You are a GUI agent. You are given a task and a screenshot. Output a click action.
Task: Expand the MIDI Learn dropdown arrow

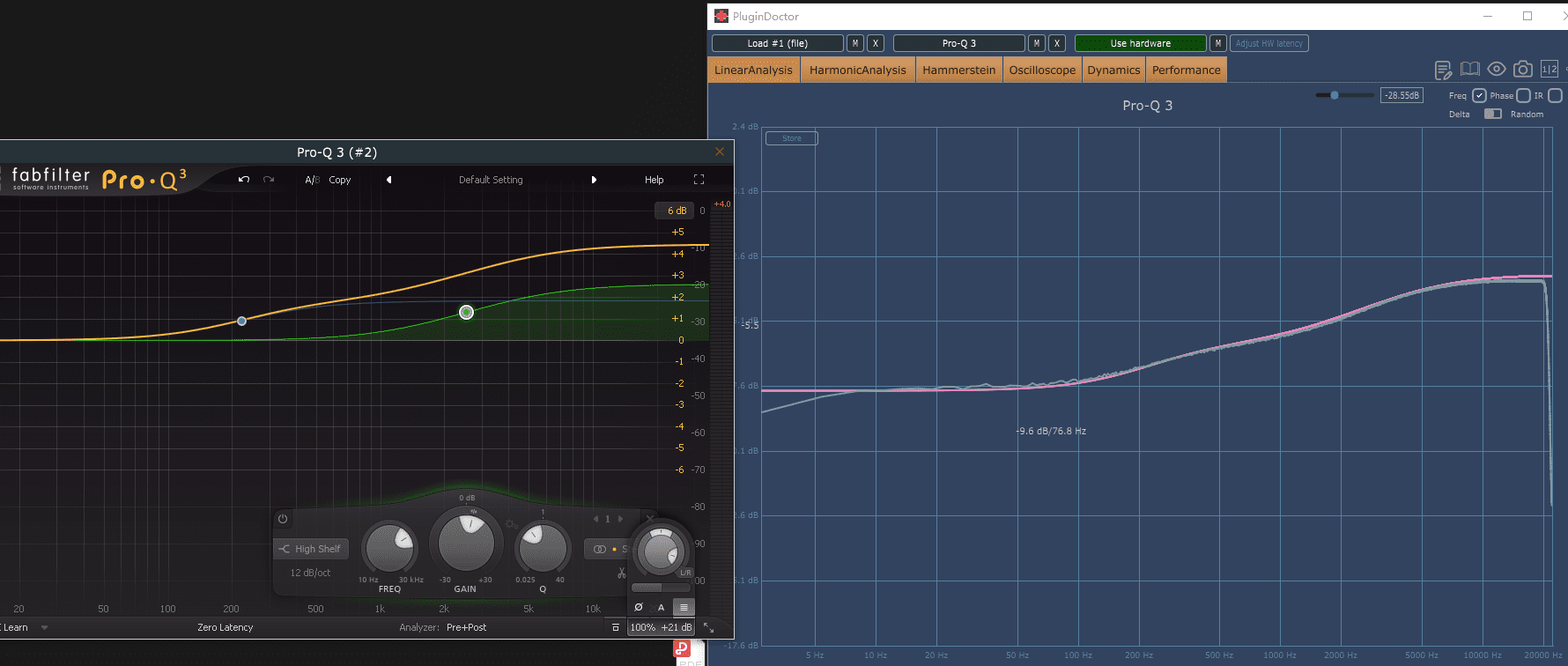pyautogui.click(x=44, y=628)
